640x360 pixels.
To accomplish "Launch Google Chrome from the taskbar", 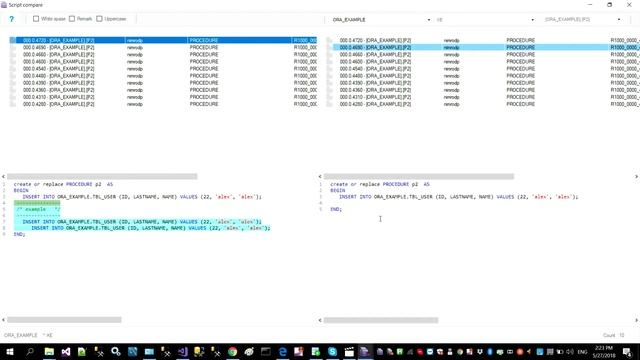I will coord(233,351).
